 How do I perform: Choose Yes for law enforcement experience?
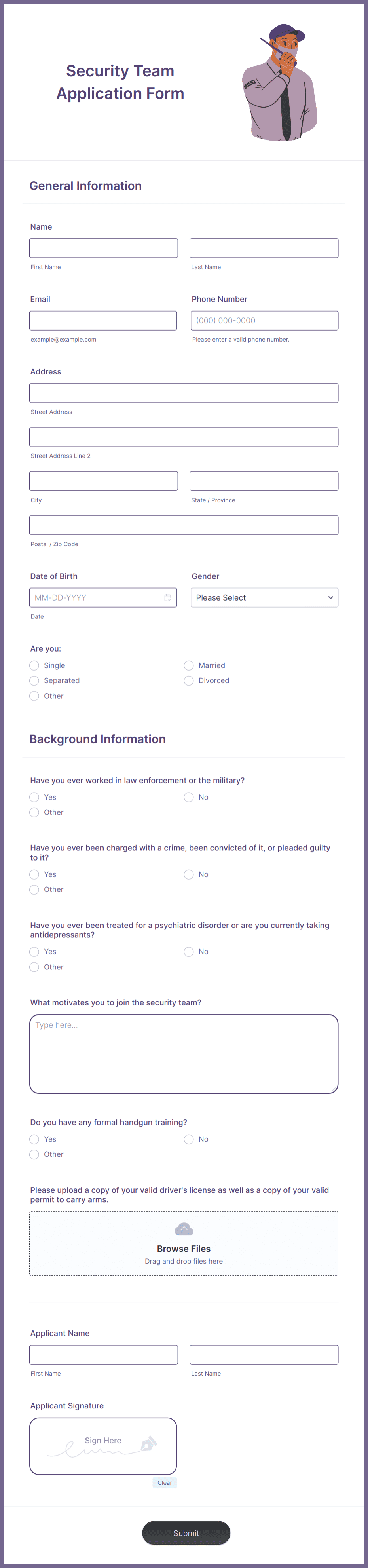pyautogui.click(x=34, y=797)
